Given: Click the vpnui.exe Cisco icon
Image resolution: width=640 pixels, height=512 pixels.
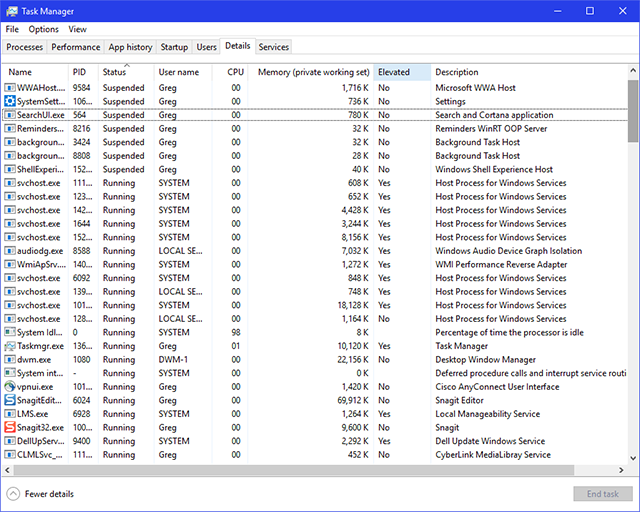Looking at the screenshot, I should 10,387.
